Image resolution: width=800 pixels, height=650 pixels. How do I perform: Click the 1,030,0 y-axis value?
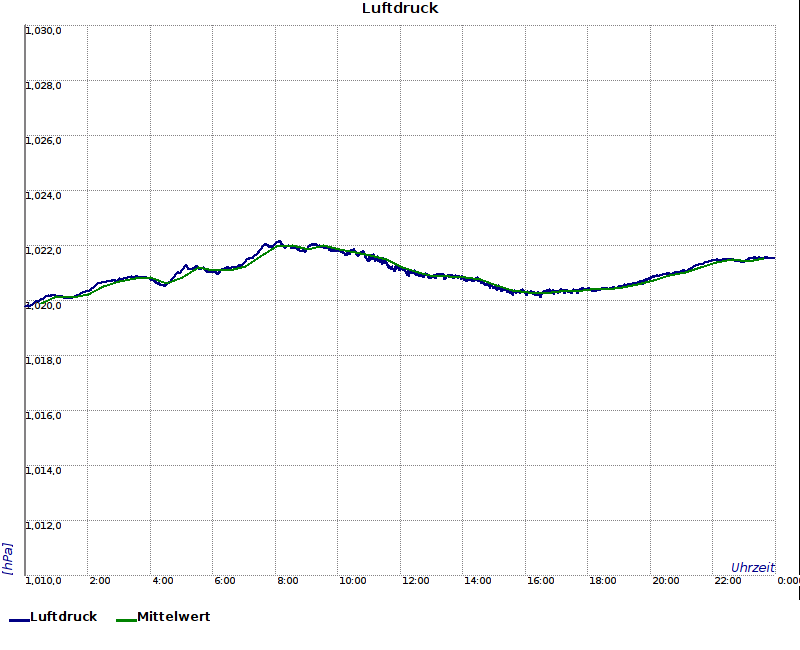pos(43,31)
